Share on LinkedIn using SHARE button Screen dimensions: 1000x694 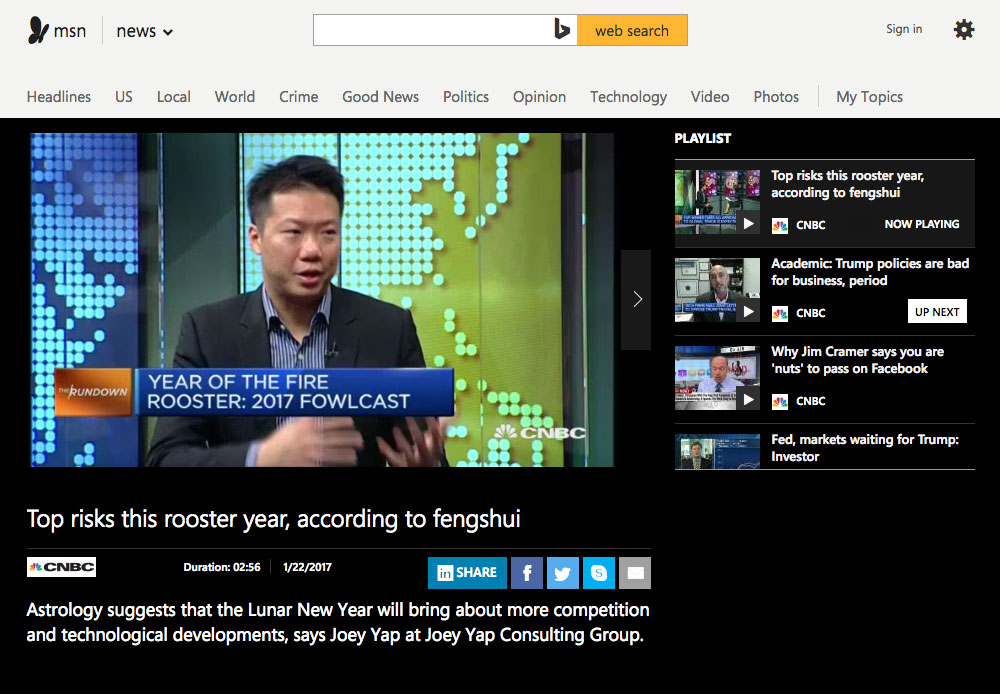click(467, 573)
